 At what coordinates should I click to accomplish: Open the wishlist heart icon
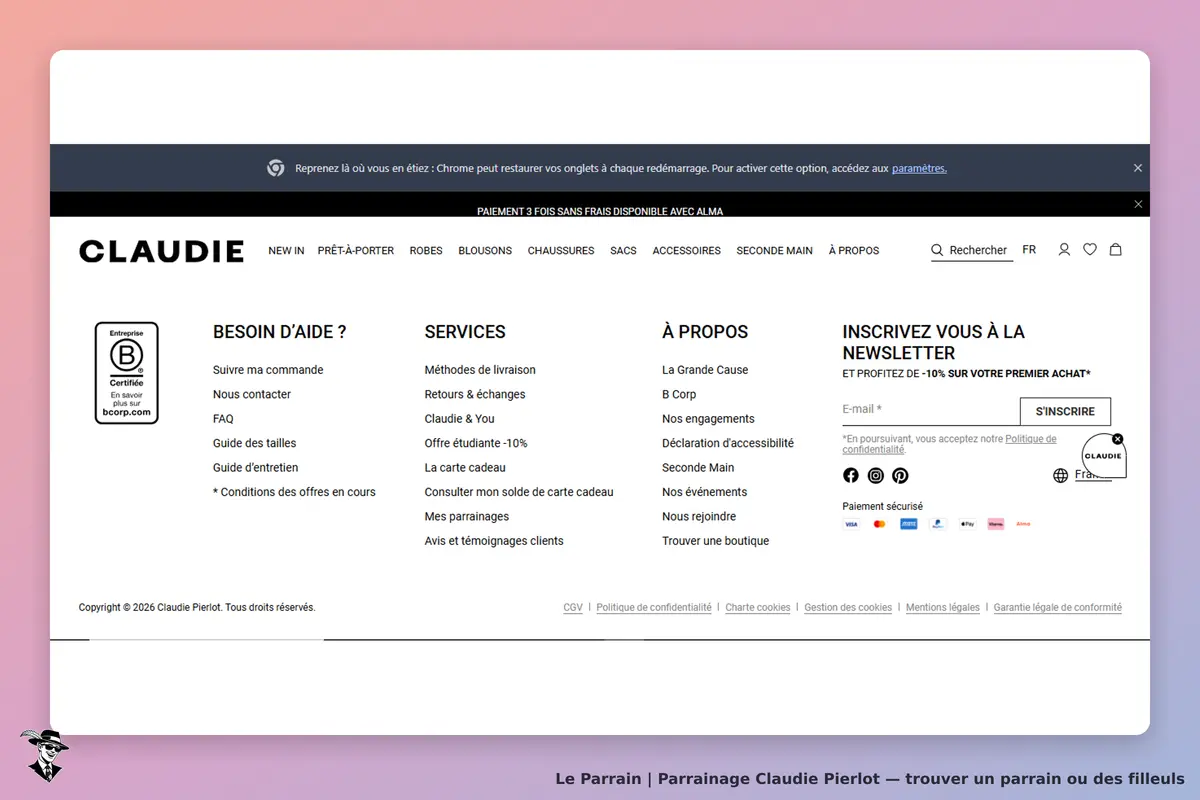point(1090,250)
